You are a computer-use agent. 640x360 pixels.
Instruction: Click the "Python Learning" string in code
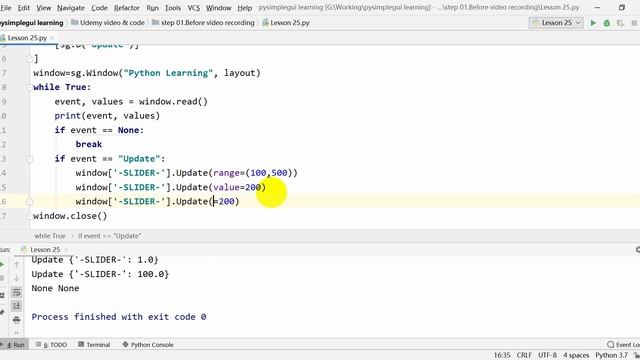click(168, 73)
